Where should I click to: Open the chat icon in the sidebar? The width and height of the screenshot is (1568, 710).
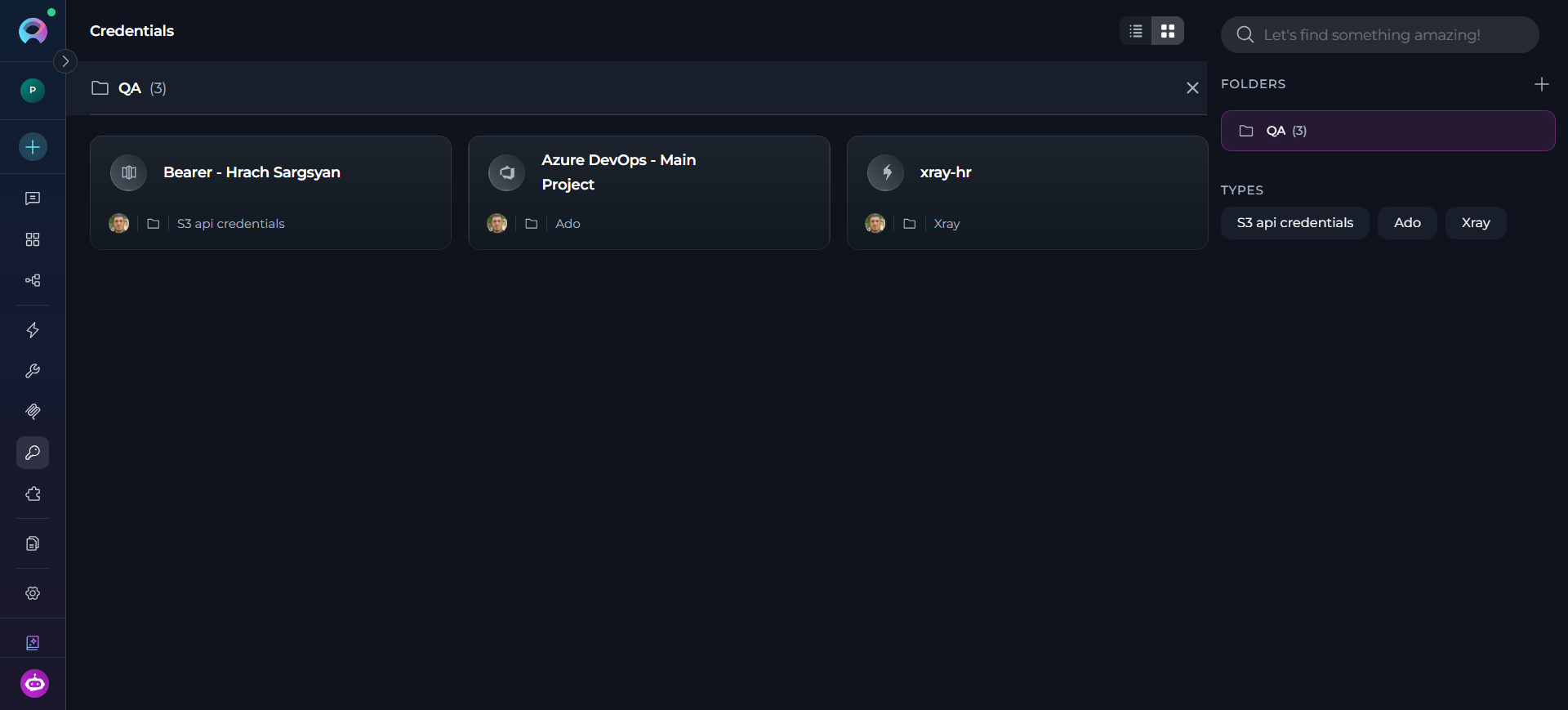point(33,199)
